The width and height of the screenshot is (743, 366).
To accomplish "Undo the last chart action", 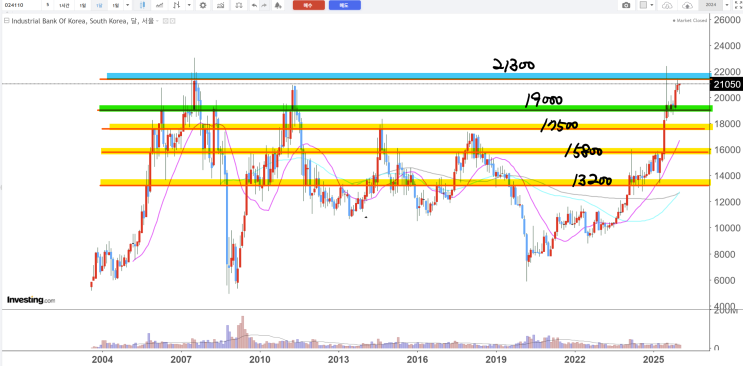I will (254, 5).
